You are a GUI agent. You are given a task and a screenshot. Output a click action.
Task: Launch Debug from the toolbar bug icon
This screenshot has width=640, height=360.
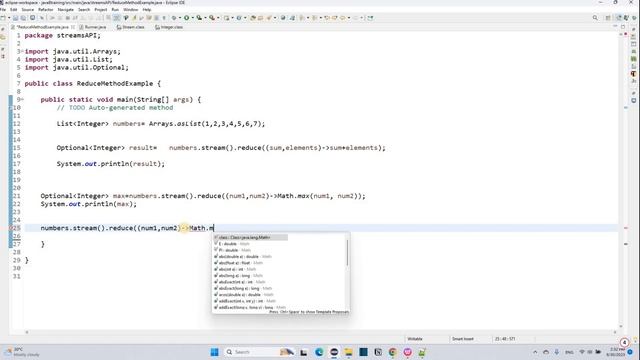point(175,18)
